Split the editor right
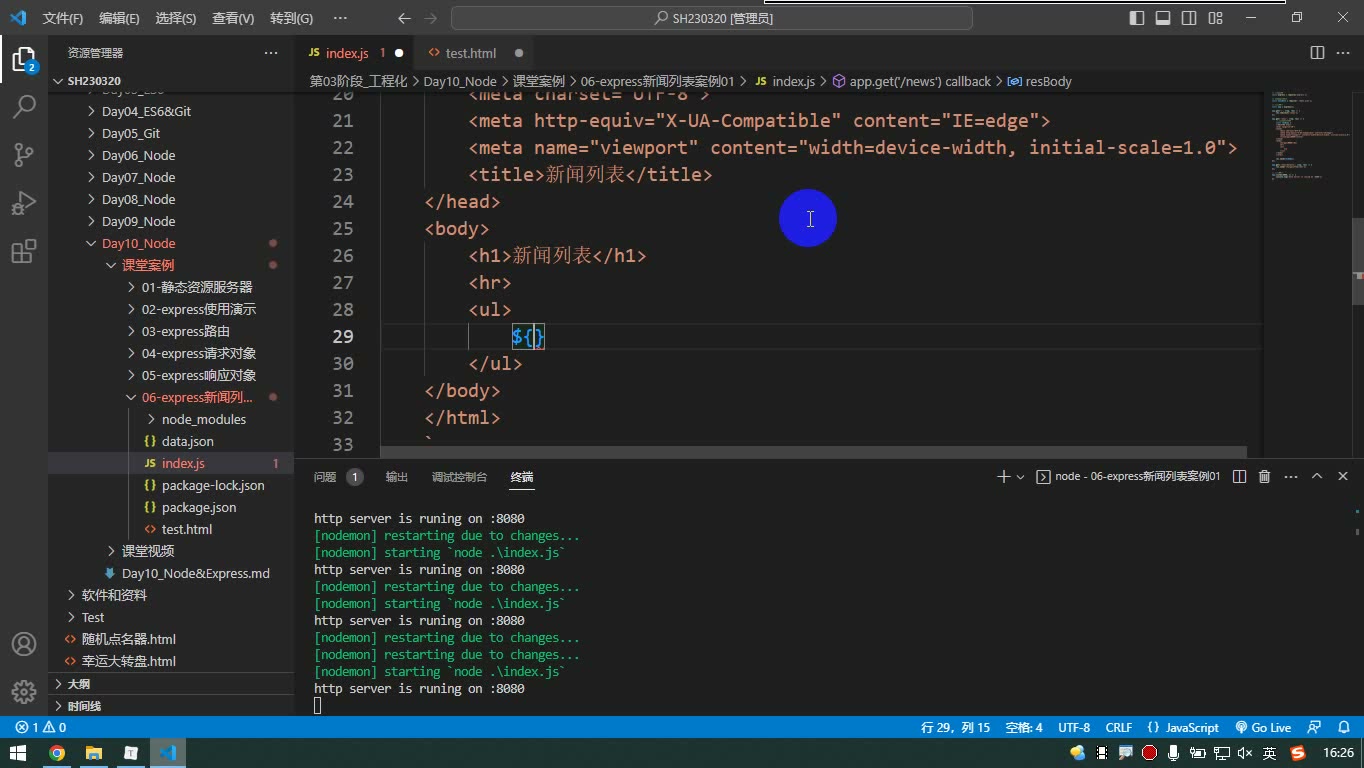Screen dimensions: 1364x768 coord(1317,53)
